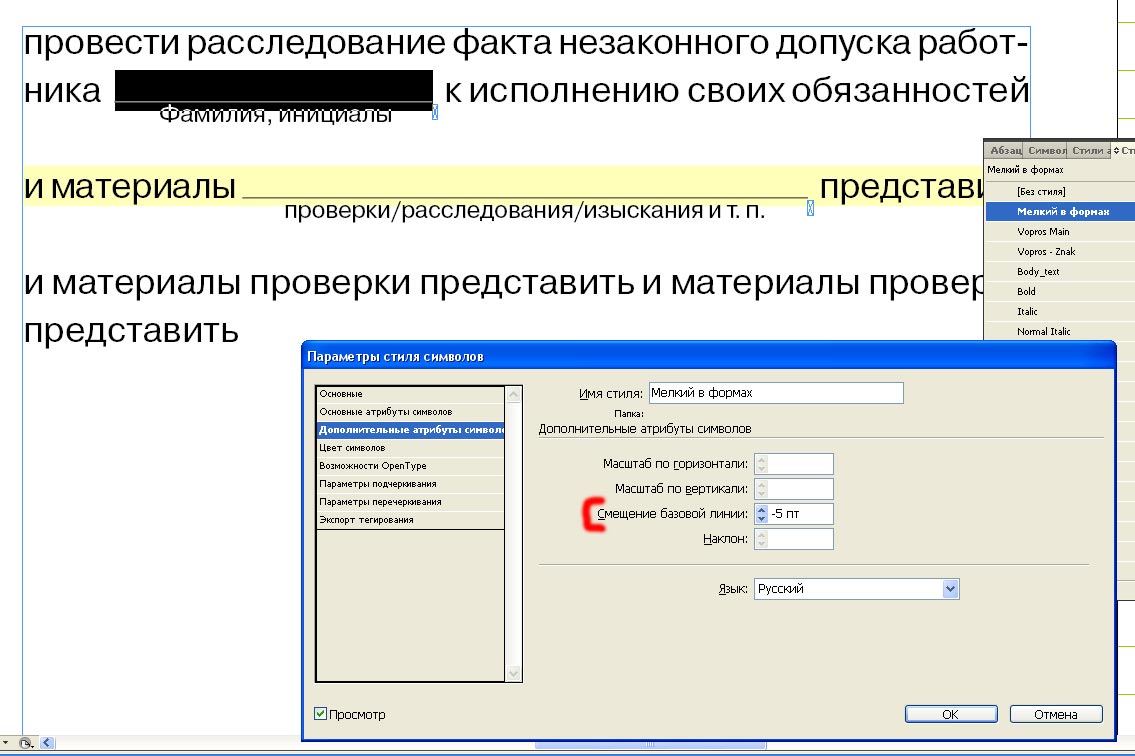
Task: Select Мелкий в формах style in panel list
Action: pos(1060,211)
